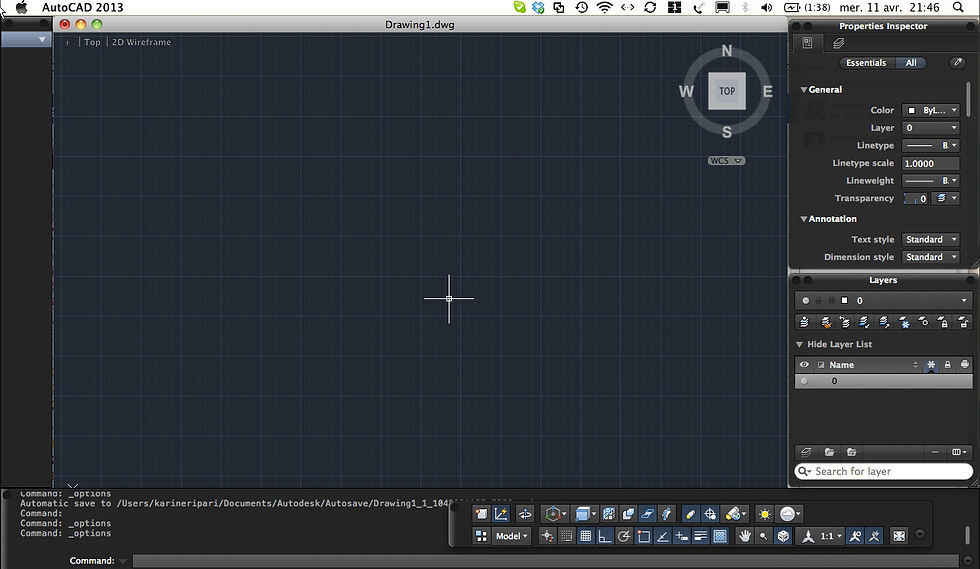Click the delete layer minus button

[934, 452]
